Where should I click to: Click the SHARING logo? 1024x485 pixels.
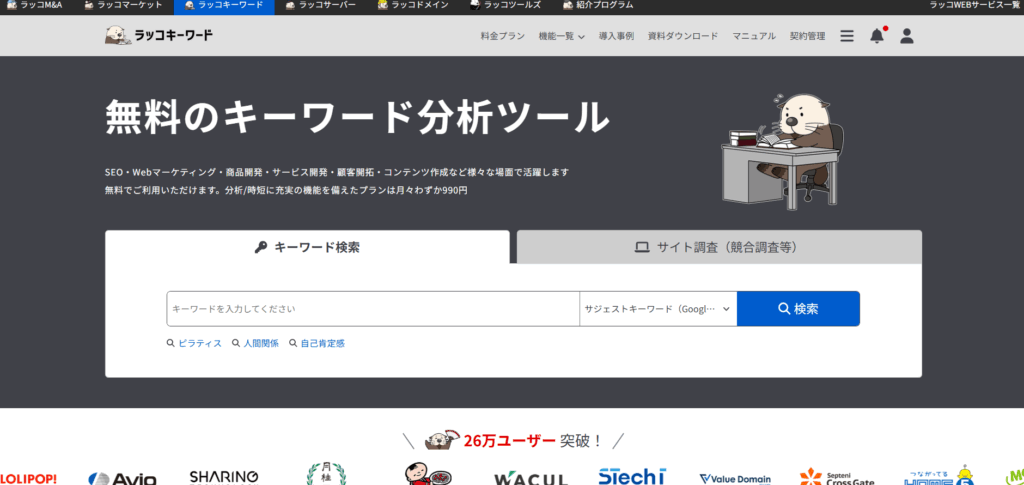(x=224, y=477)
